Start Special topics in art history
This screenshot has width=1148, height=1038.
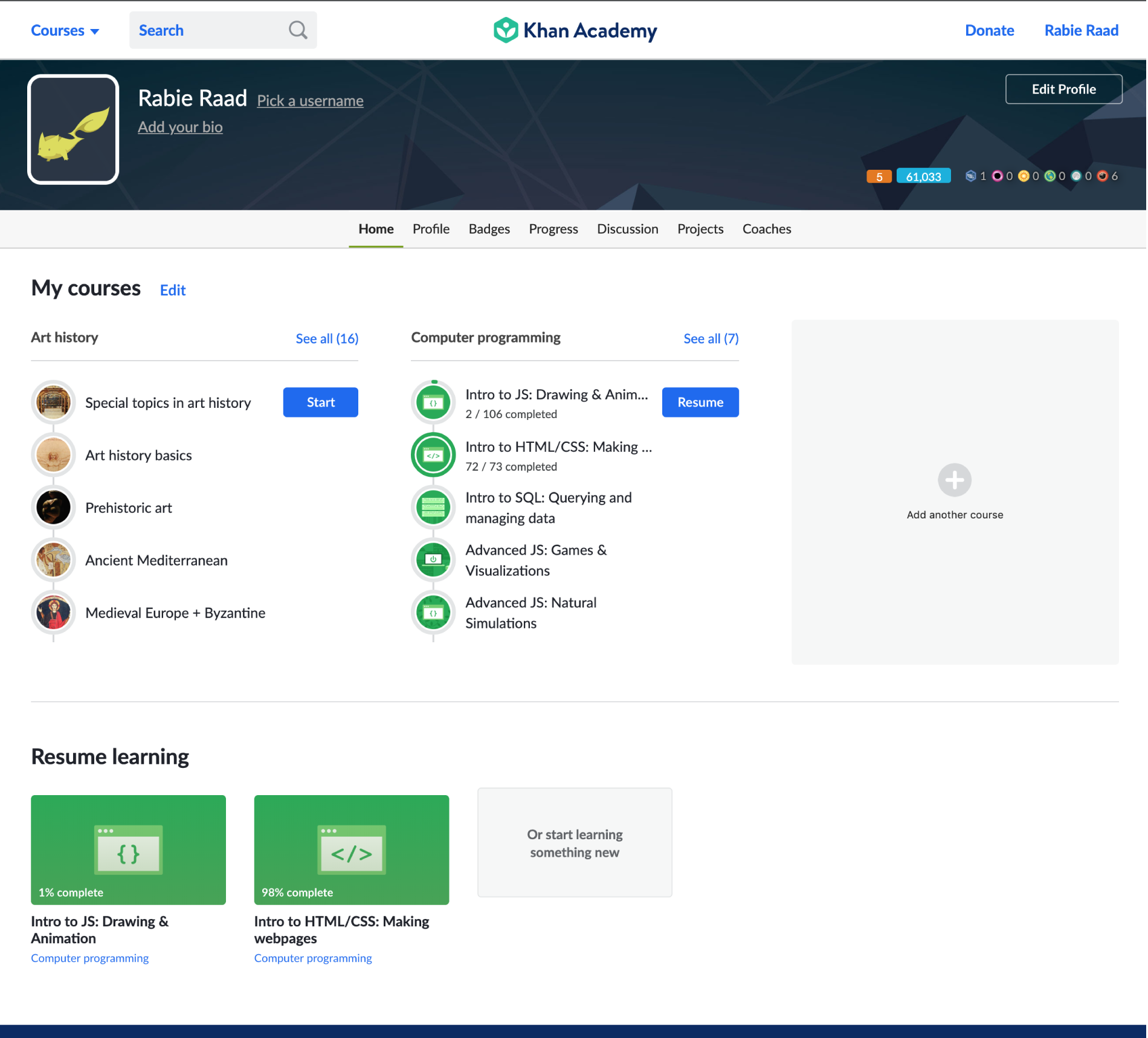pos(321,402)
